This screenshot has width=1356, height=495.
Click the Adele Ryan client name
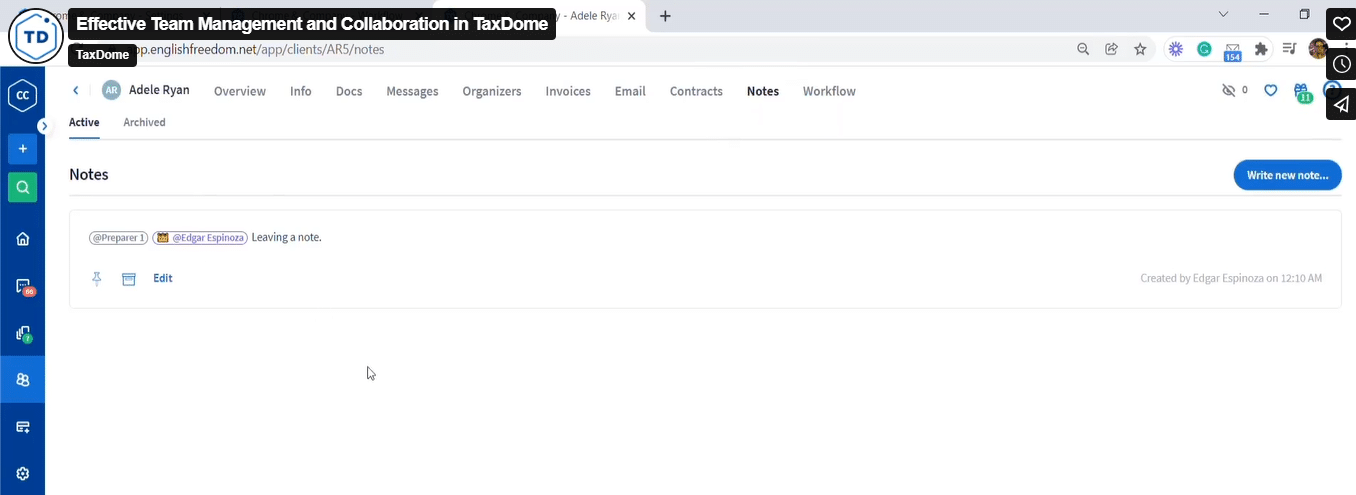tap(159, 90)
